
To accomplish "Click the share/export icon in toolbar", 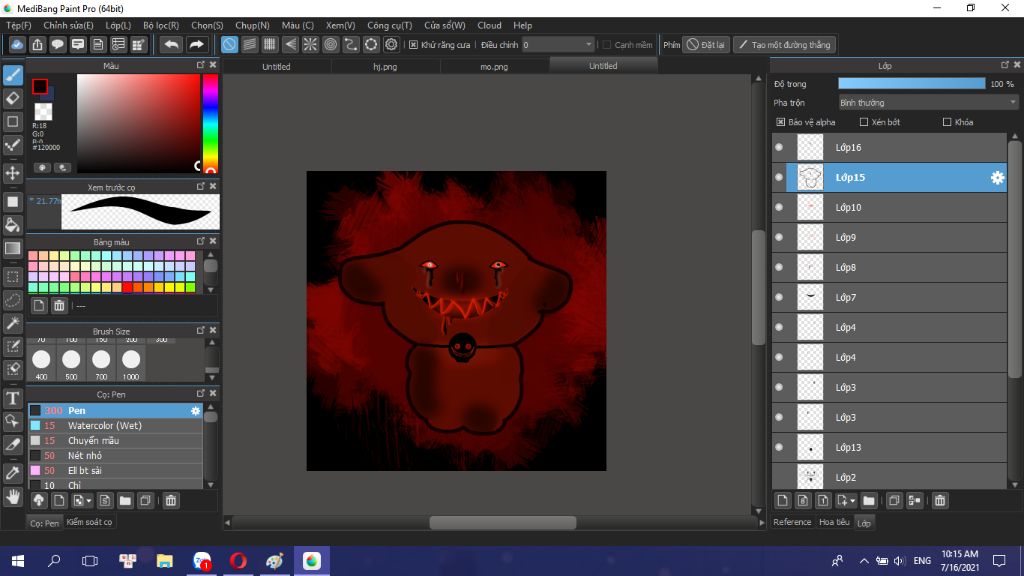I will point(37,44).
